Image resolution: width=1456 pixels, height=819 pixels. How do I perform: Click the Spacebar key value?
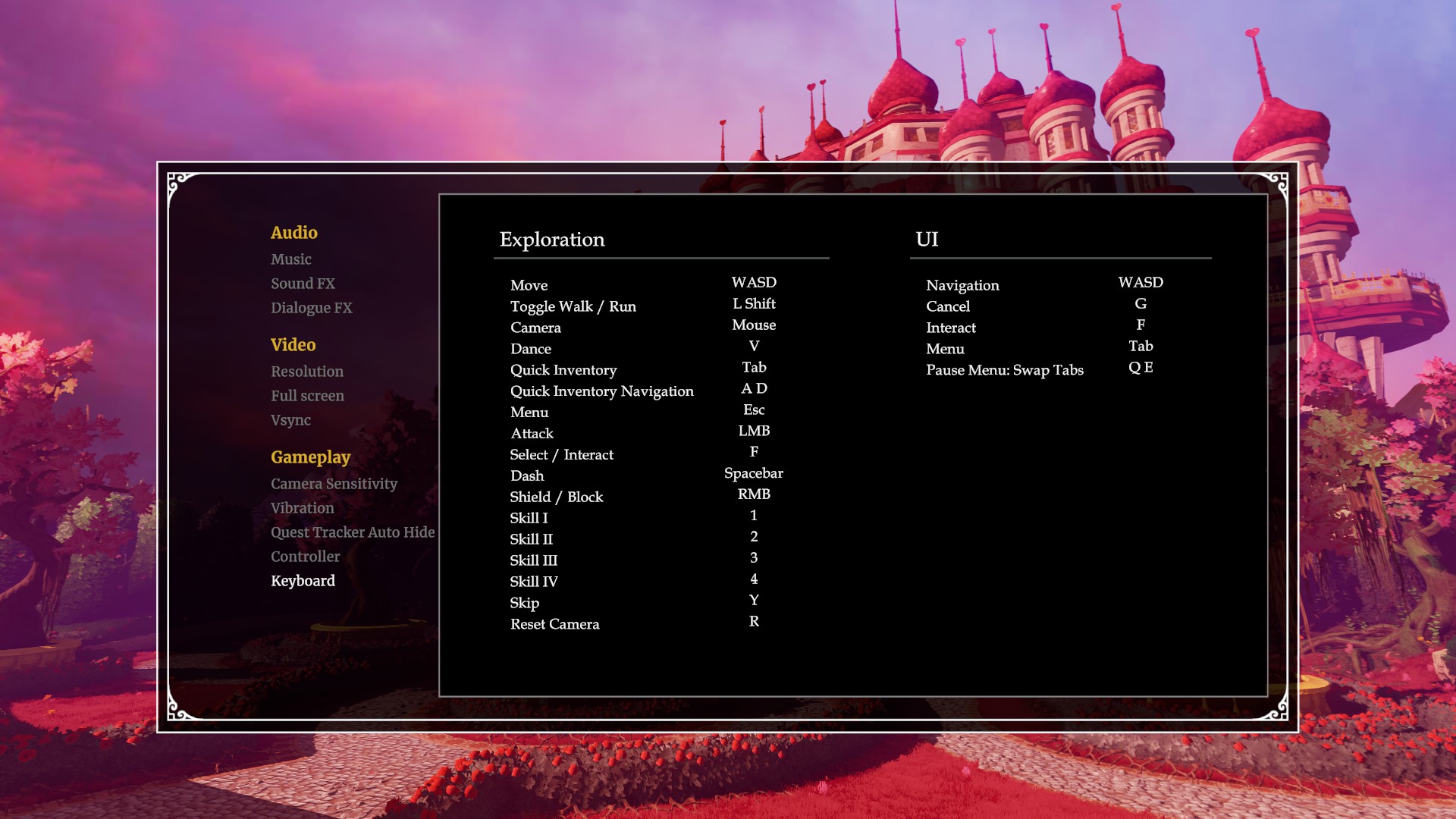[754, 473]
